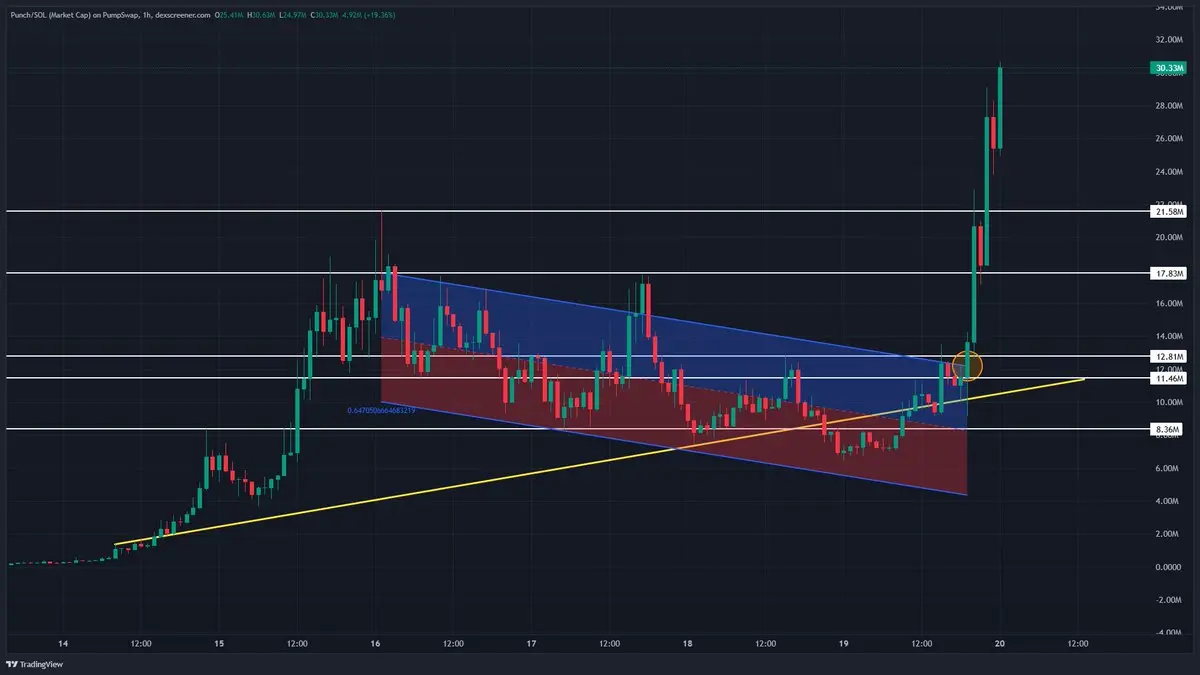Viewport: 1200px width, 675px height.
Task: Click date 16 on time axis
Action: coord(376,645)
